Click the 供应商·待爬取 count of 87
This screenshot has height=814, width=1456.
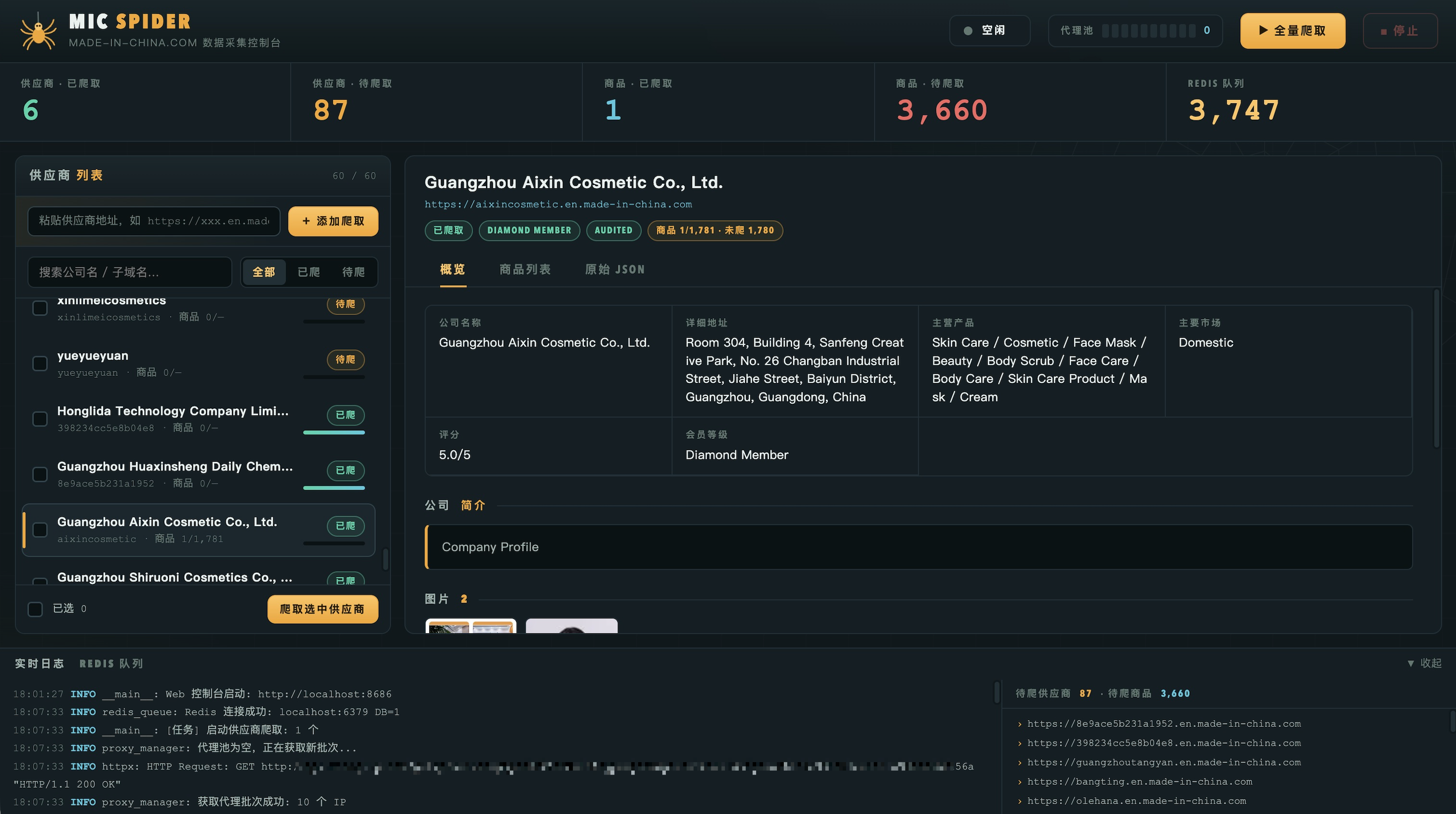click(330, 110)
